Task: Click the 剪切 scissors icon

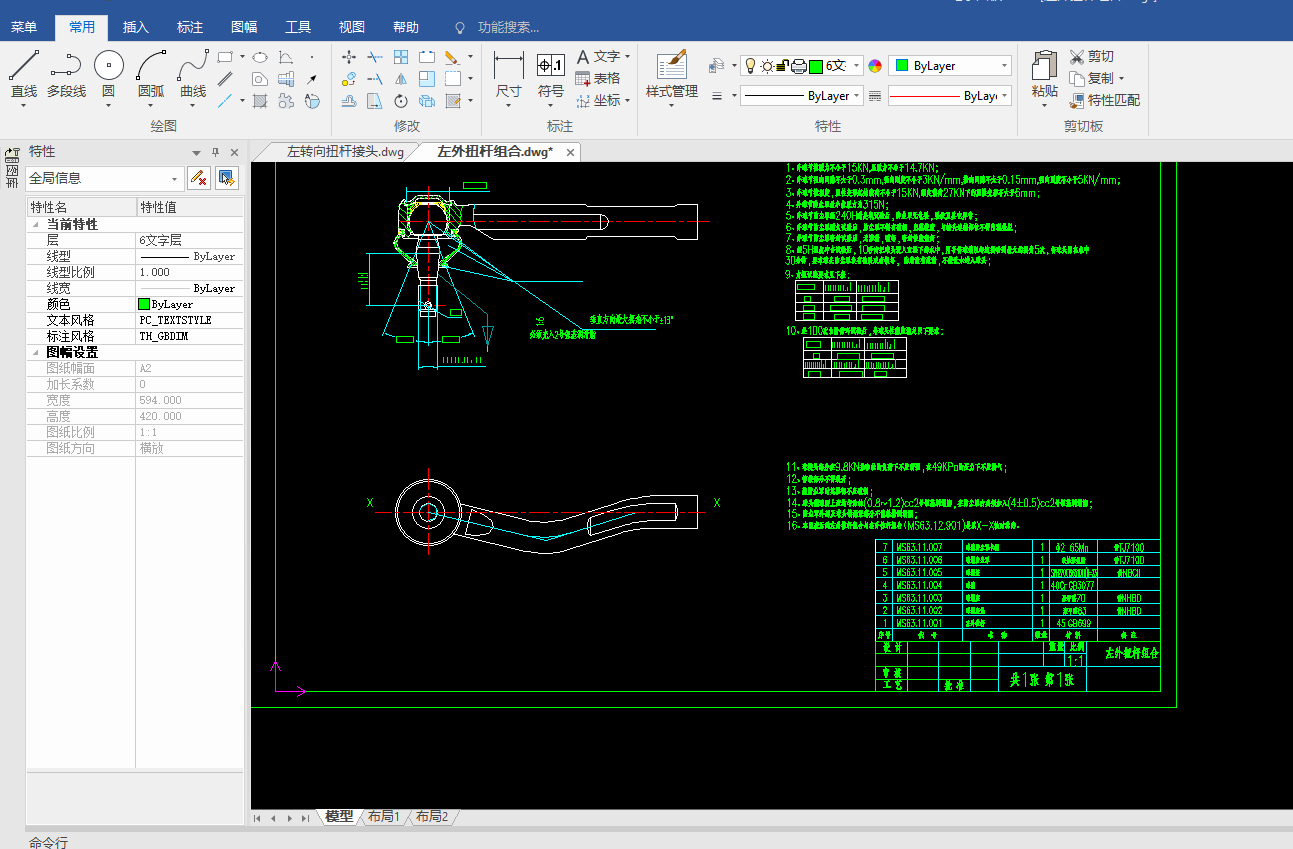Action: (1077, 57)
